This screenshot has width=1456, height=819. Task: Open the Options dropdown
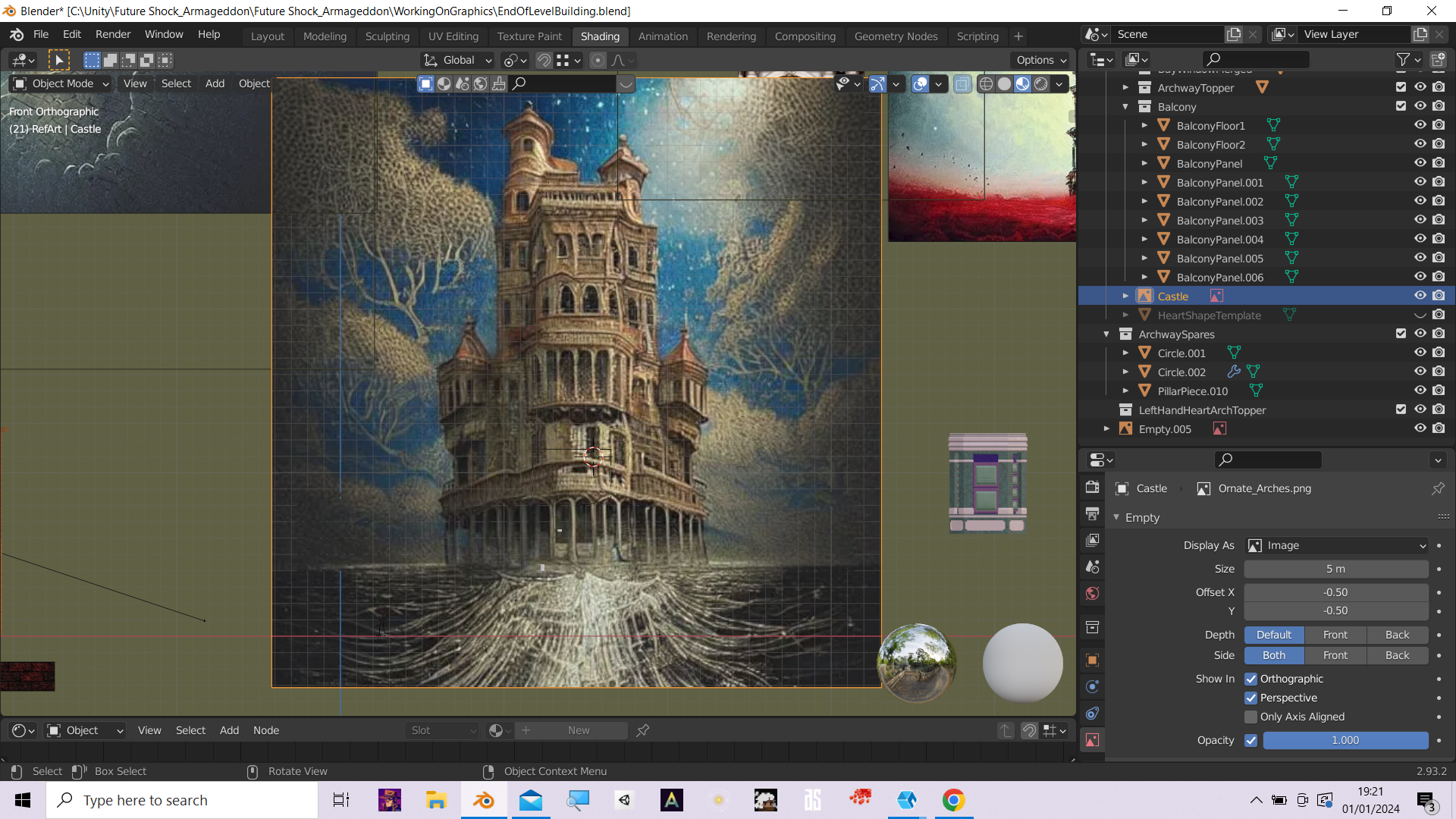point(1041,60)
